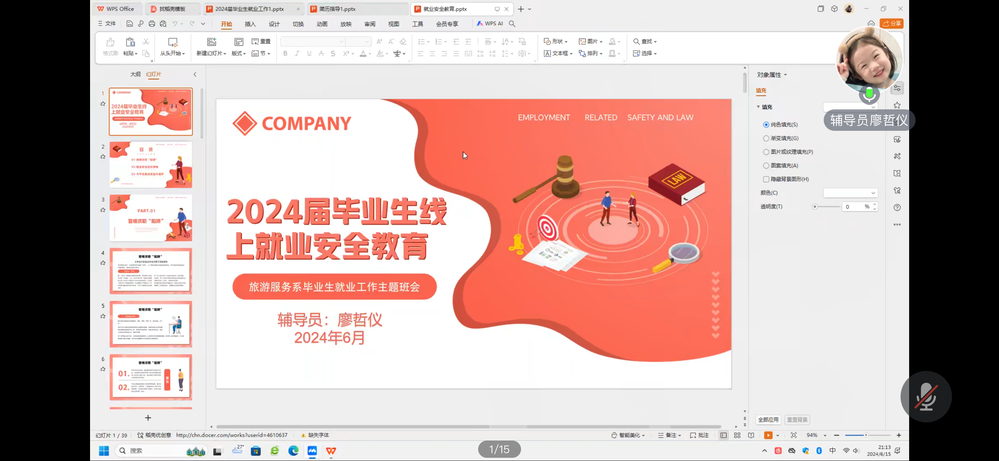Select the 渐变填充 (gradient fill) option
The height and width of the screenshot is (461, 999).
[766, 139]
